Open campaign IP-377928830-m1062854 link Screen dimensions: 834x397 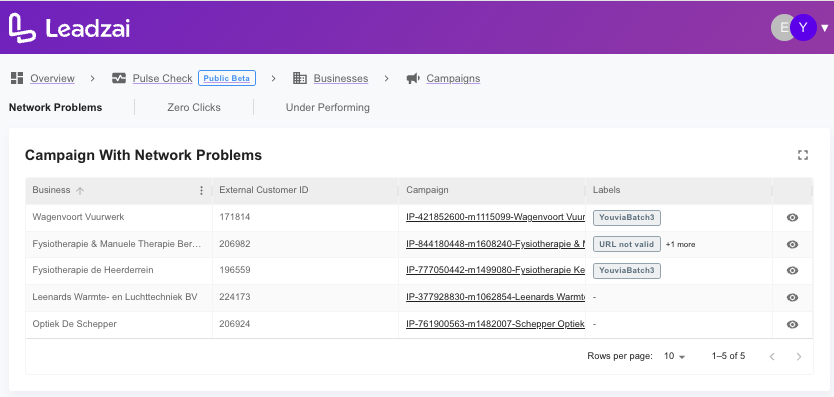[x=496, y=297]
